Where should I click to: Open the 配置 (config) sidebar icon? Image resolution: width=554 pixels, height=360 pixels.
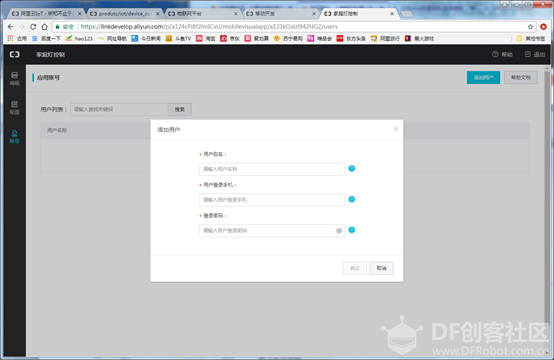(14, 107)
